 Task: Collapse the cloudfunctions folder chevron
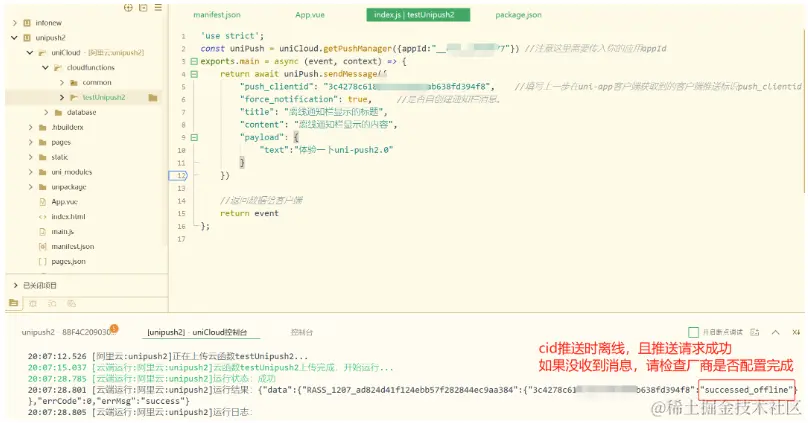point(45,67)
